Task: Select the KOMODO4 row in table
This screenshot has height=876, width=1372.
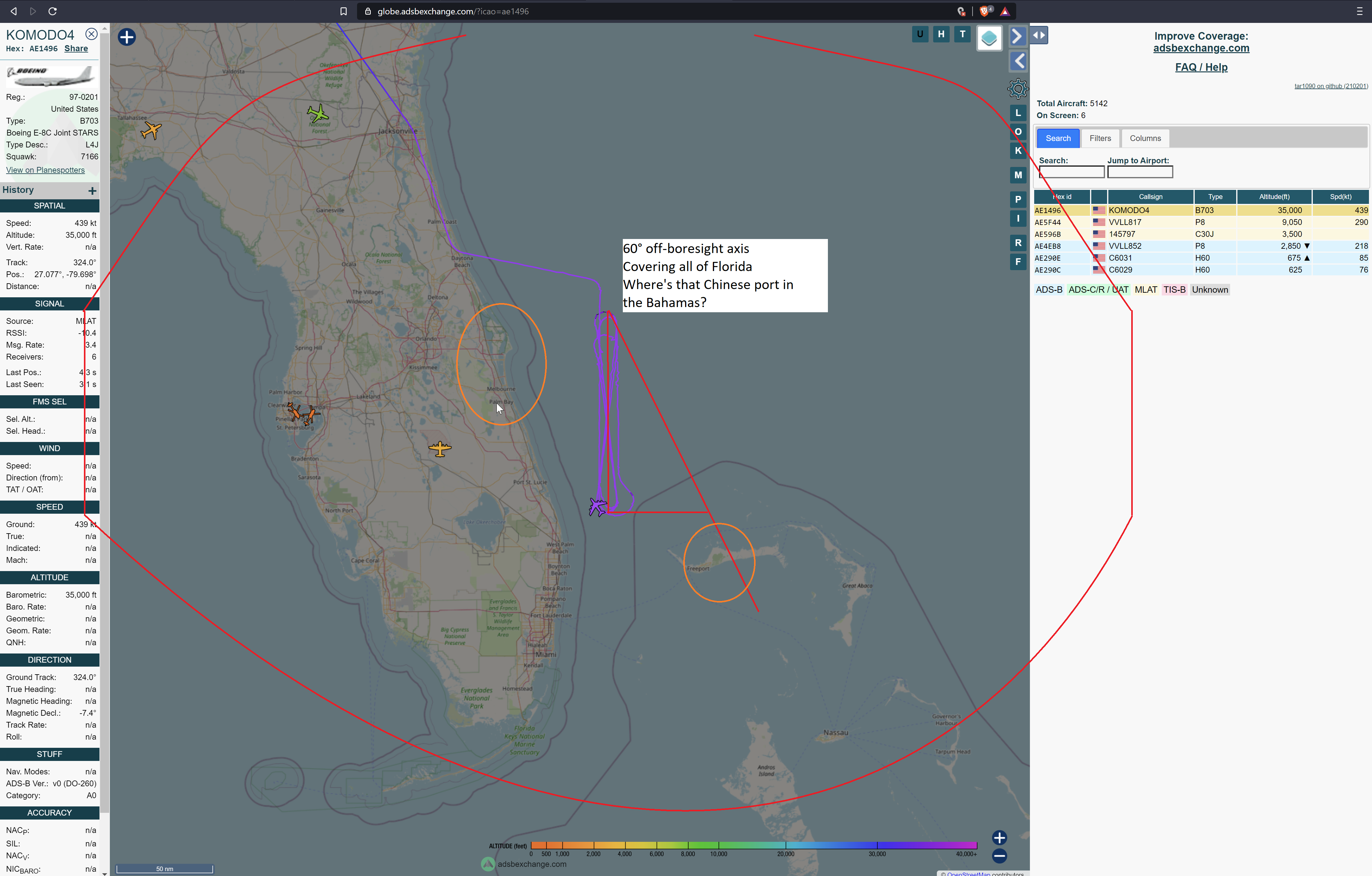Action: 1201,210
